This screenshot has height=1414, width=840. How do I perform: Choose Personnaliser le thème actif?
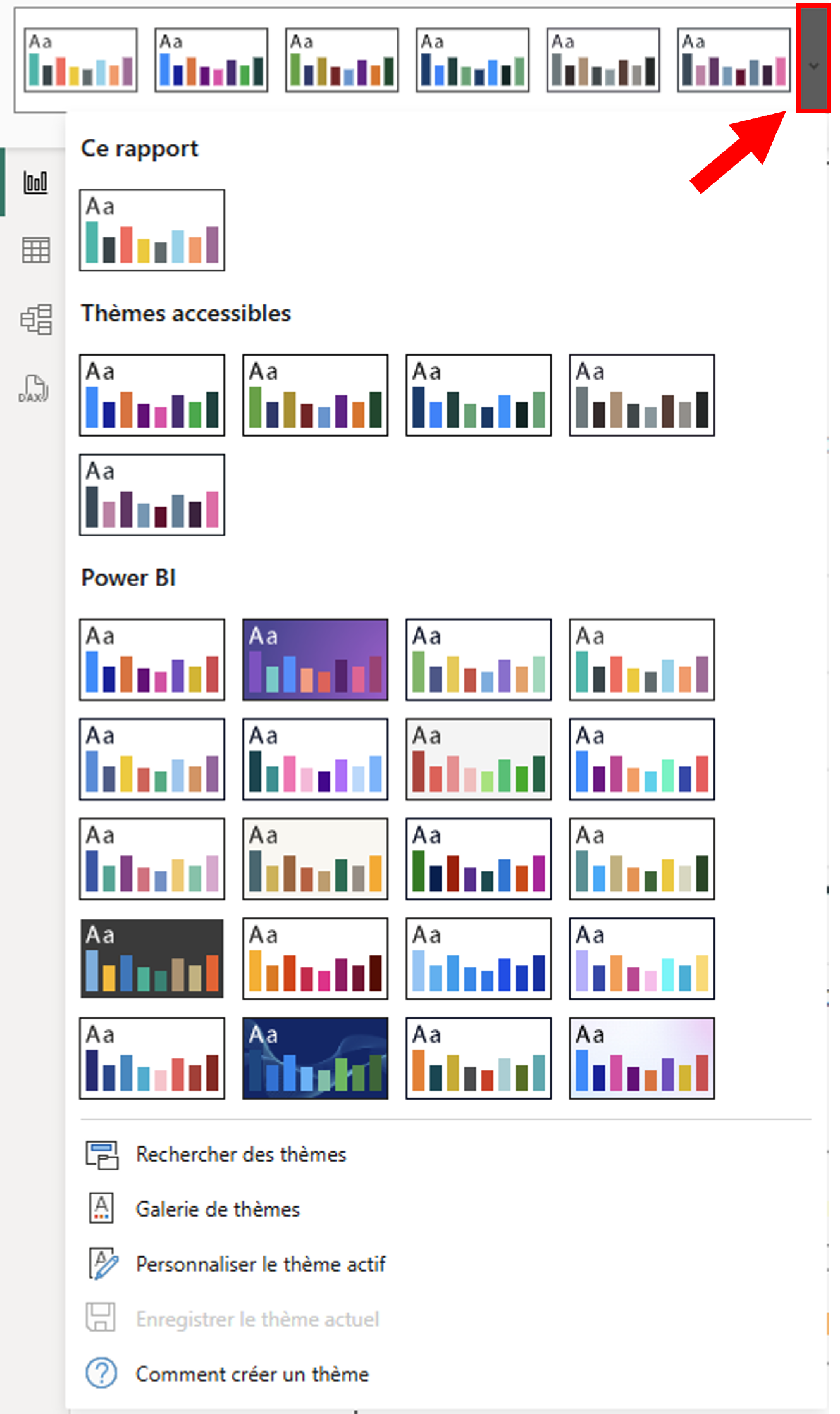[x=261, y=1264]
